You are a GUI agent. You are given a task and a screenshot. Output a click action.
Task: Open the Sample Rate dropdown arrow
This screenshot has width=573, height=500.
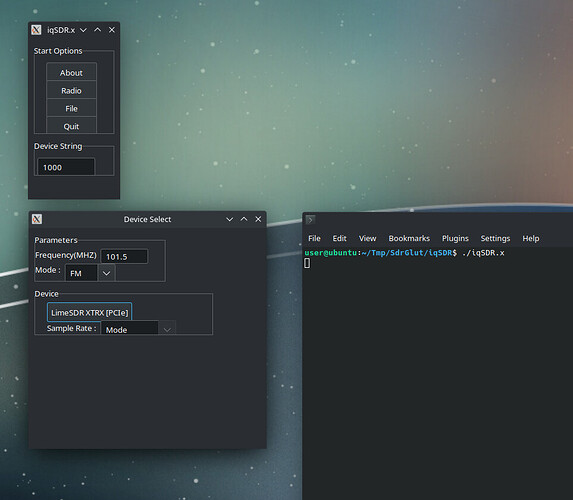coord(167,329)
